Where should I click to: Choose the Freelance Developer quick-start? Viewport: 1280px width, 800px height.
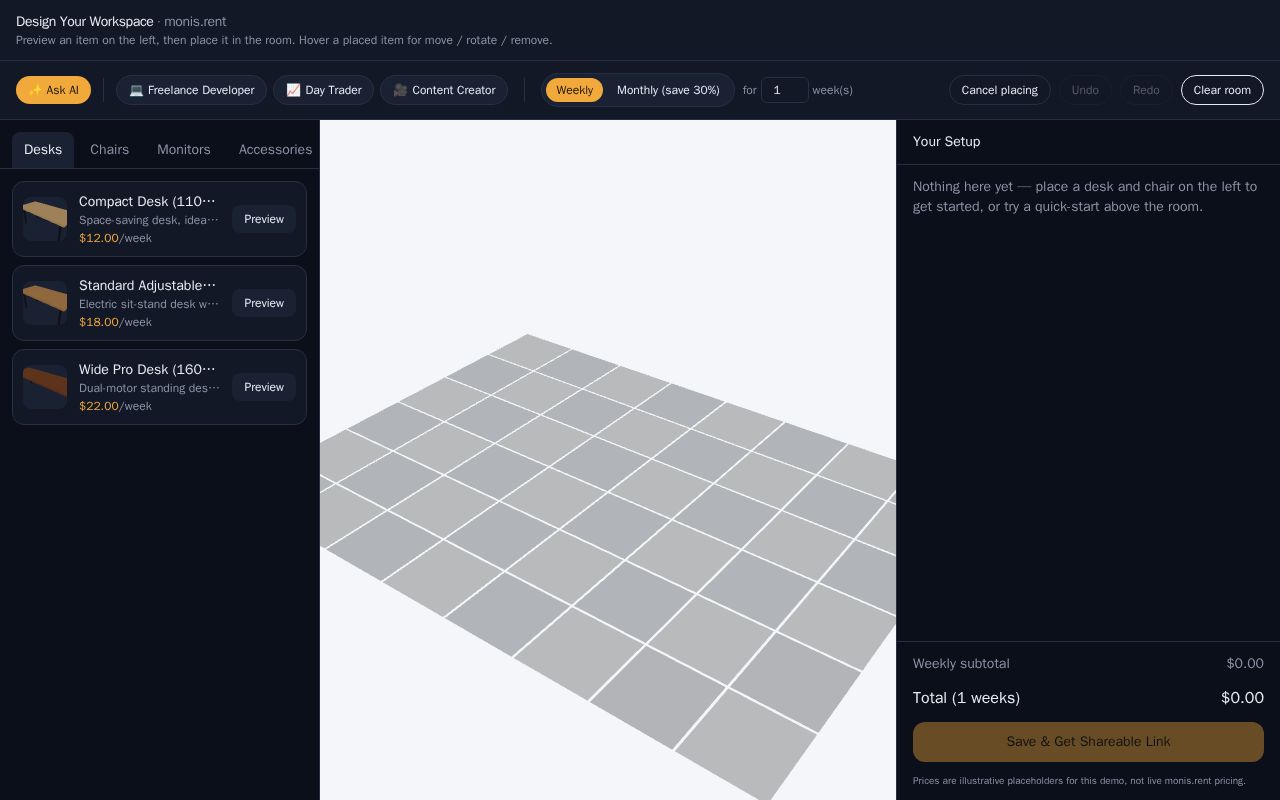(191, 90)
